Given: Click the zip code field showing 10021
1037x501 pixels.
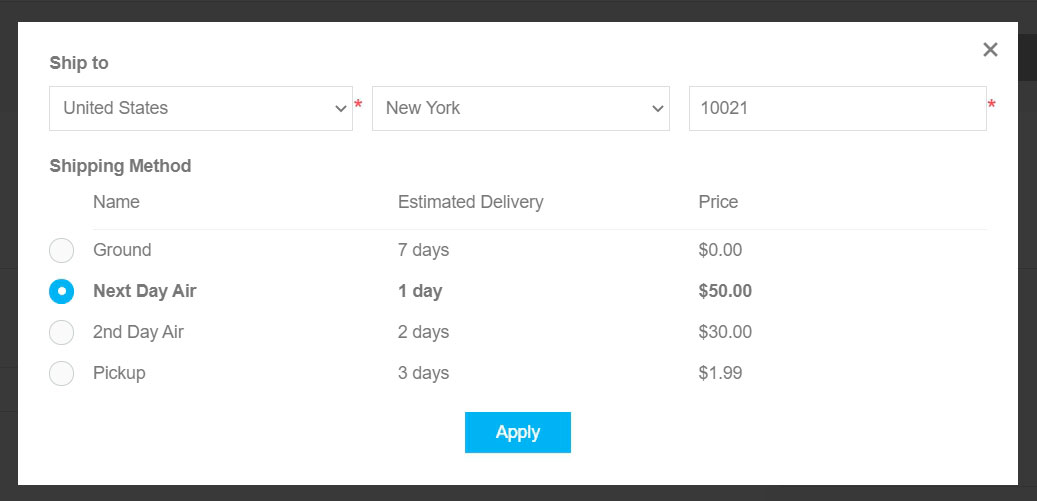Looking at the screenshot, I should [837, 108].
